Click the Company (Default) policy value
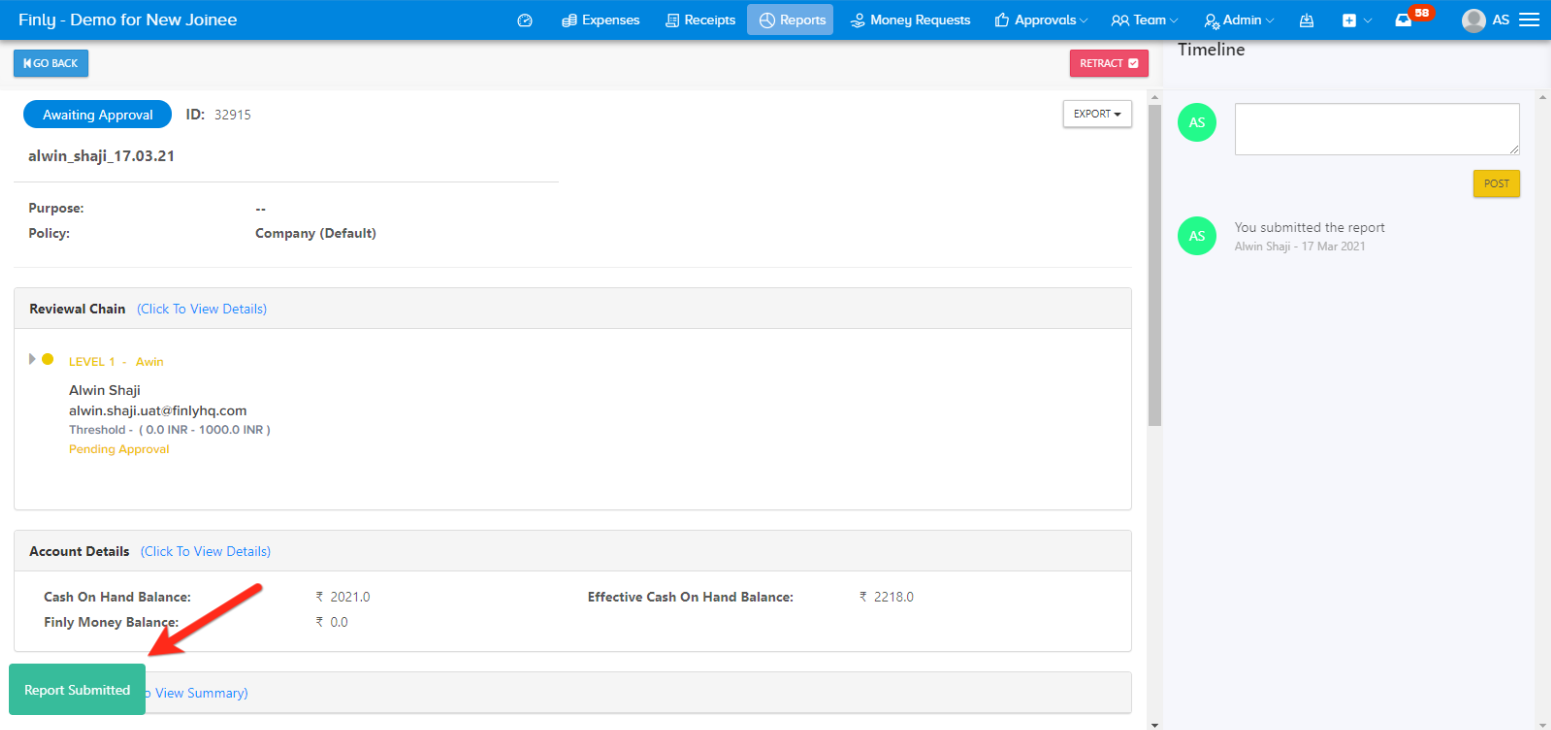The image size is (1551, 730). tap(316, 234)
